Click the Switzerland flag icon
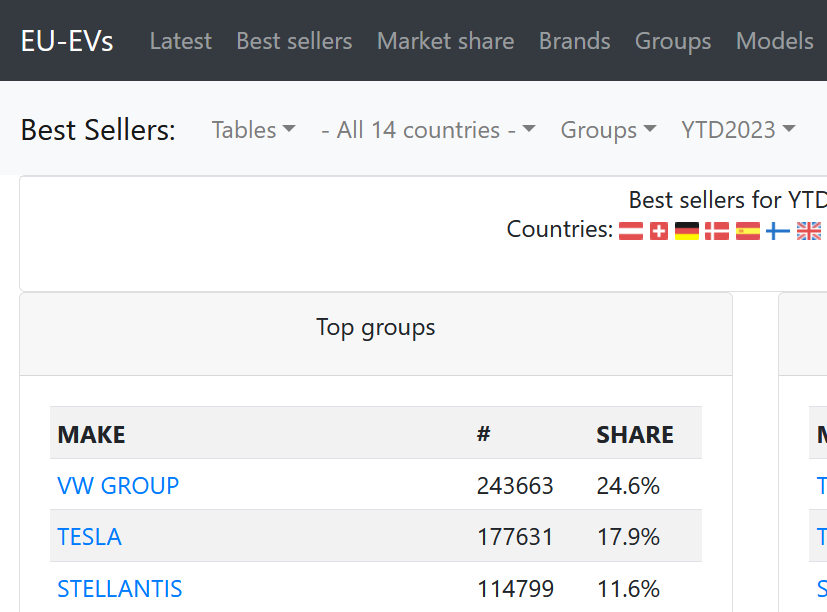Screen dimensions: 827x612 (x=659, y=231)
